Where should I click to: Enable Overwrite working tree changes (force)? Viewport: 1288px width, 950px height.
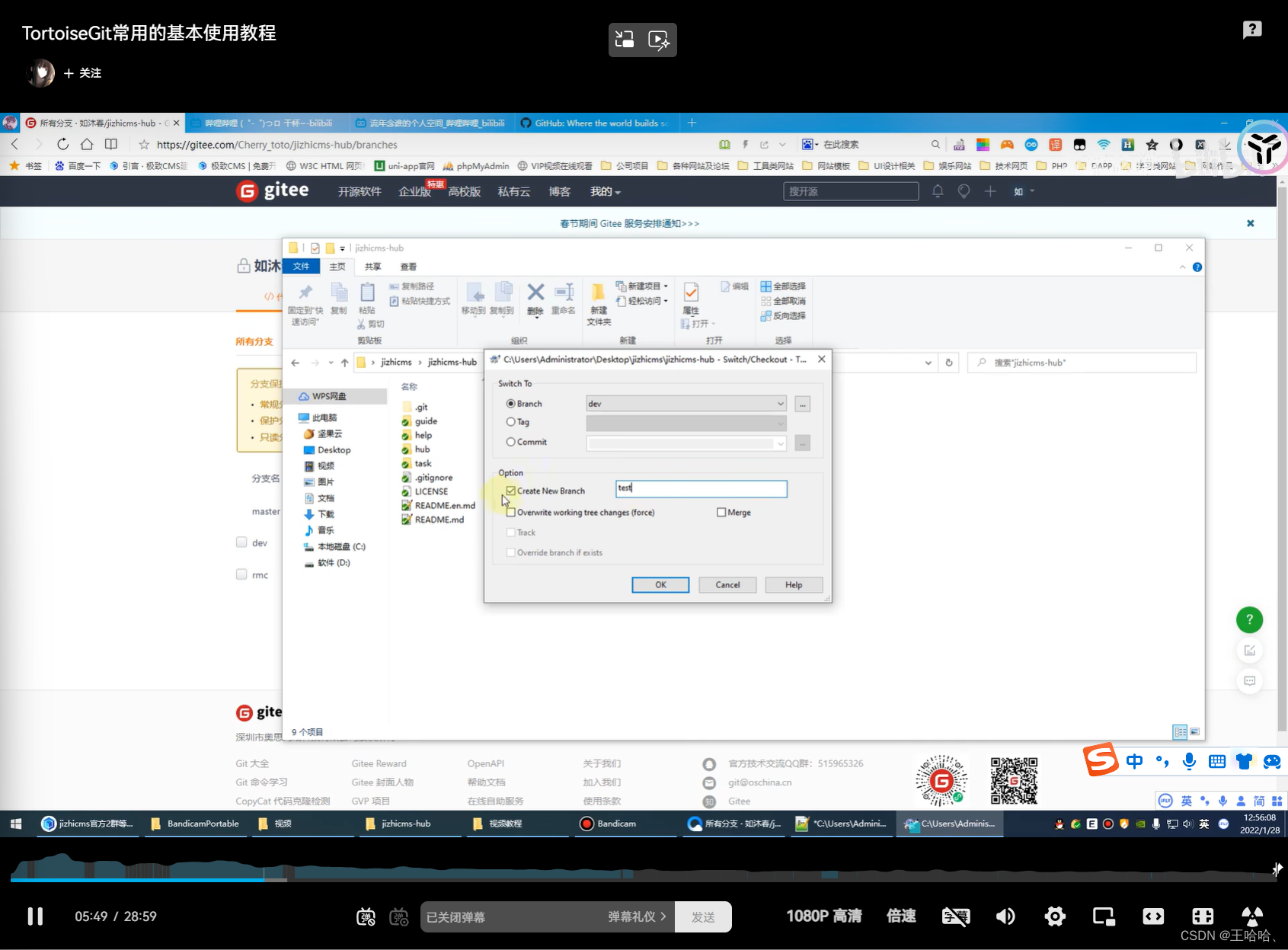(x=511, y=513)
